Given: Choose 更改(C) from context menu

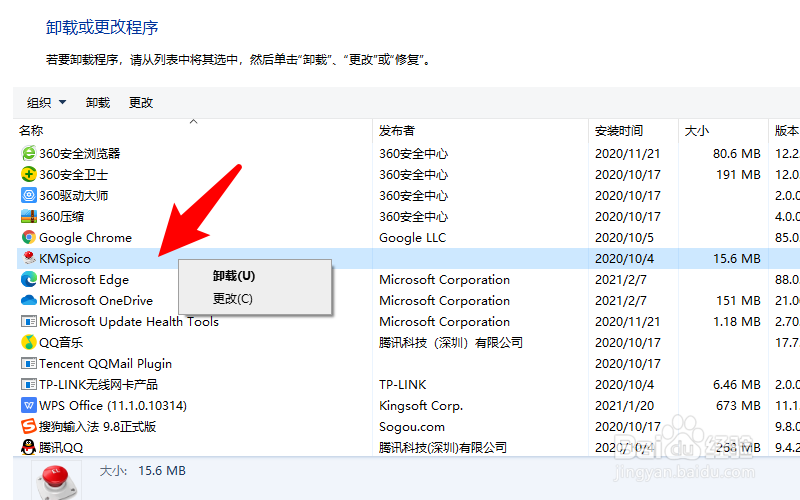Looking at the screenshot, I should [x=233, y=299].
